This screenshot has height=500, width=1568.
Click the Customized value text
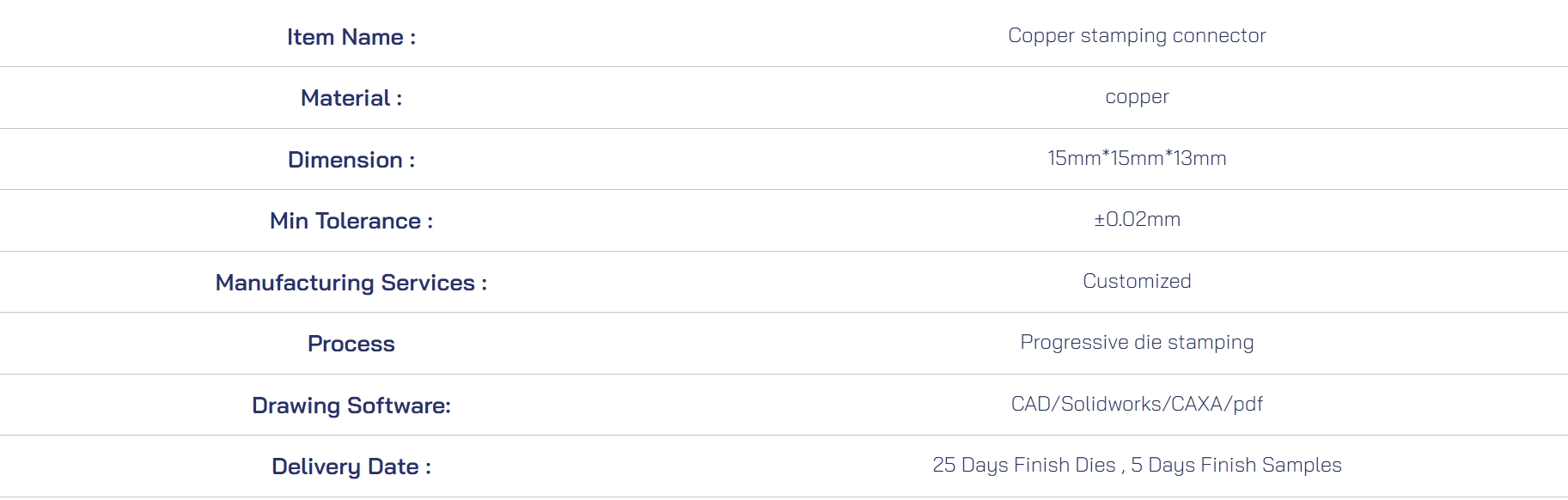tap(1137, 281)
